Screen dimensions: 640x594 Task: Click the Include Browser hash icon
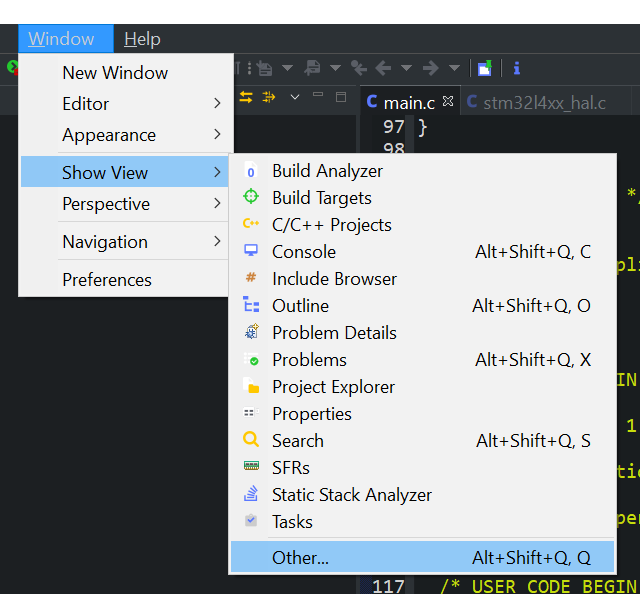[251, 278]
